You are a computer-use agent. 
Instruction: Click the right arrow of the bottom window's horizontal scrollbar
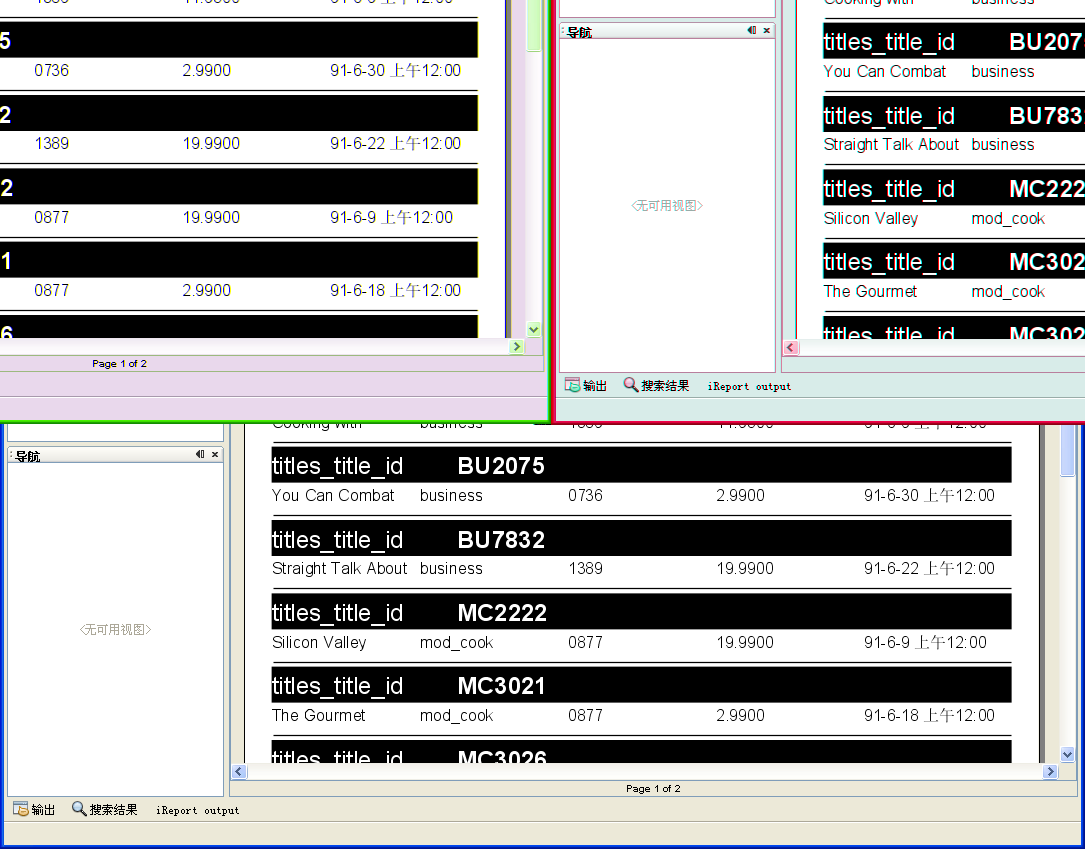tap(1050, 772)
